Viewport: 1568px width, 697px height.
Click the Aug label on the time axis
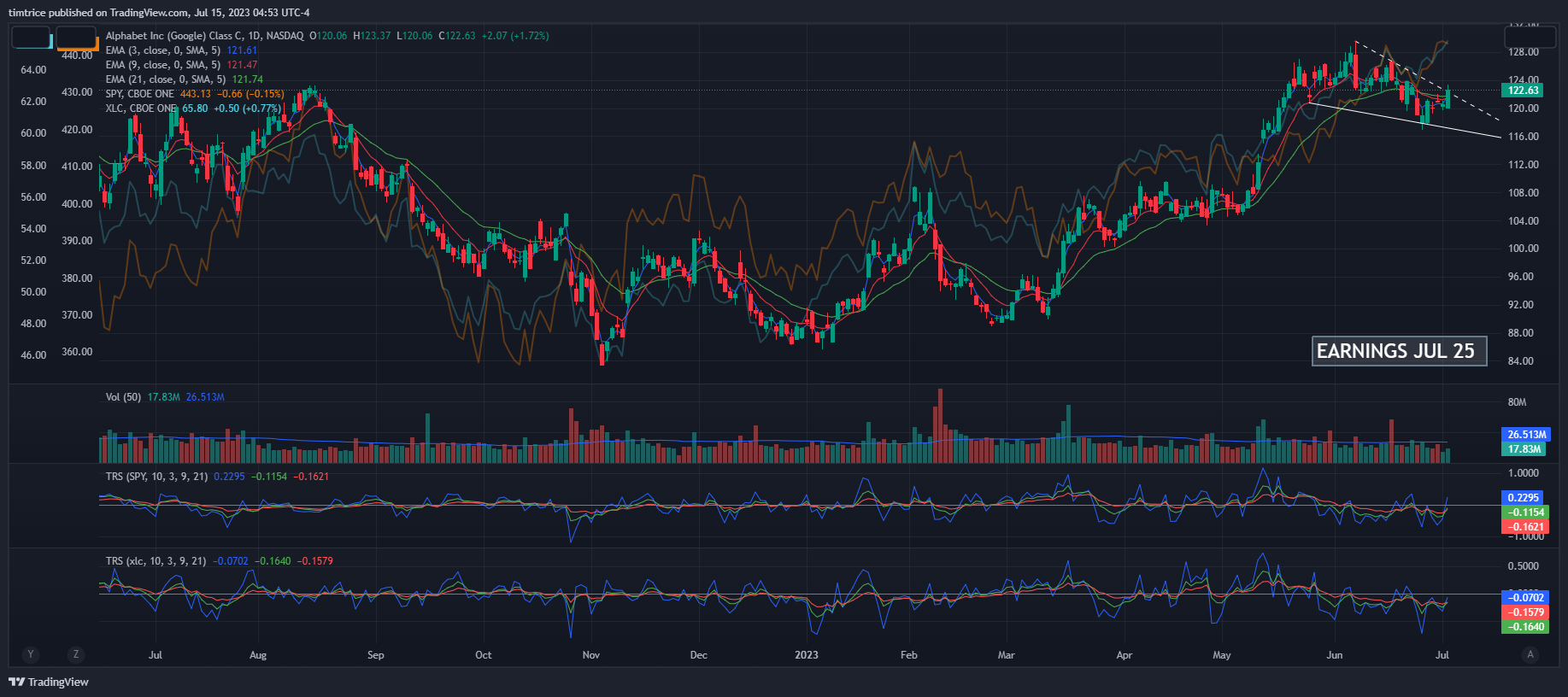click(x=258, y=655)
